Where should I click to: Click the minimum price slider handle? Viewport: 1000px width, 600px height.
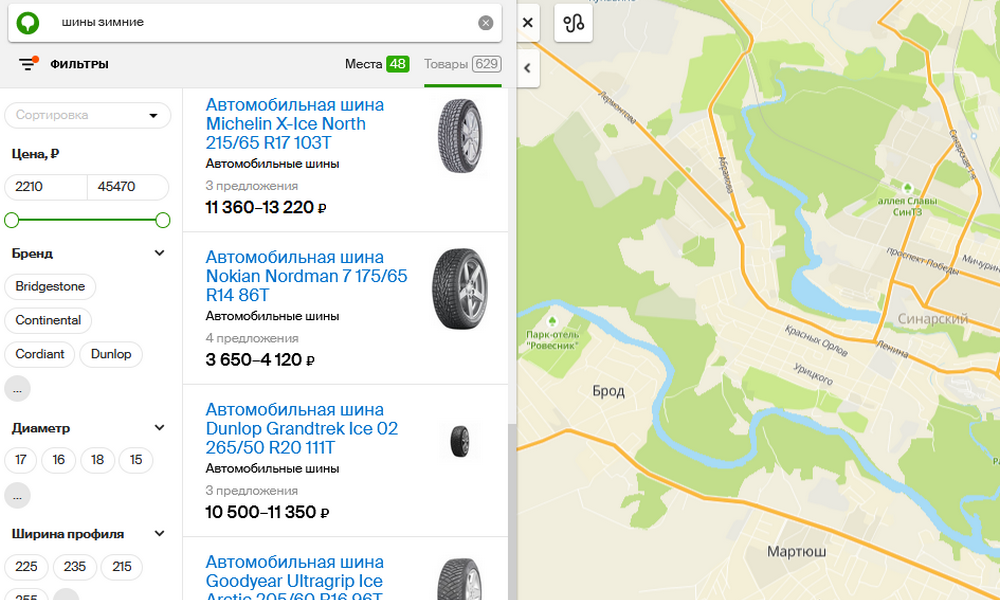point(11,221)
